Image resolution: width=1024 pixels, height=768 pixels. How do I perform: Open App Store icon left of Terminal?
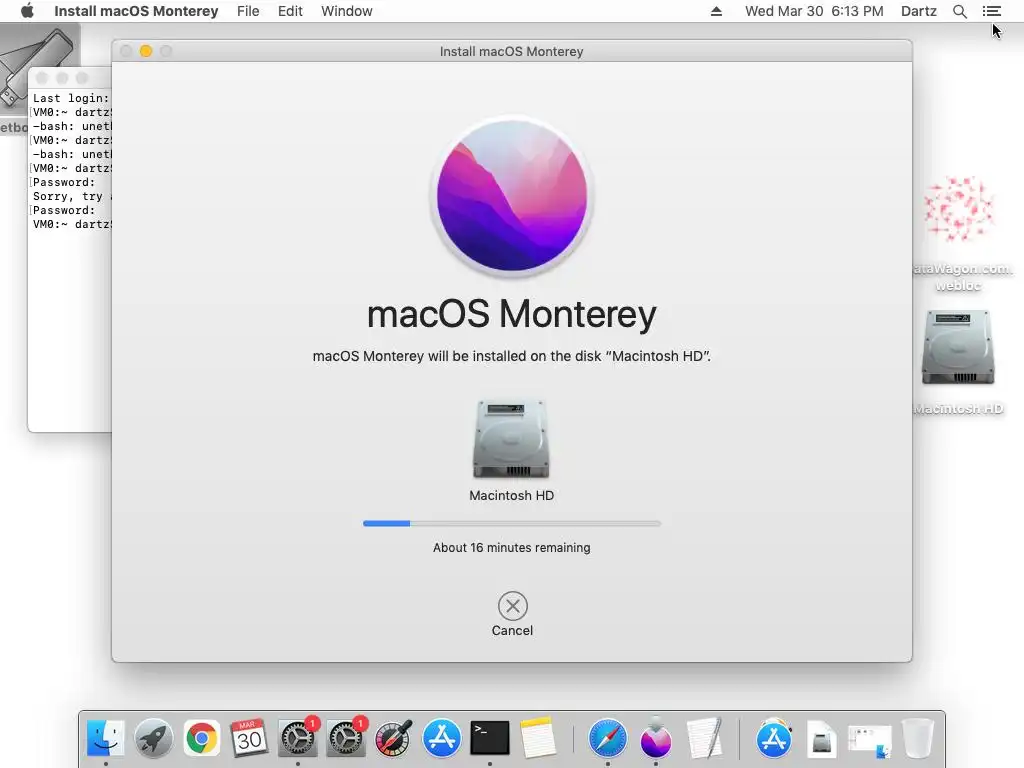[x=441, y=739]
